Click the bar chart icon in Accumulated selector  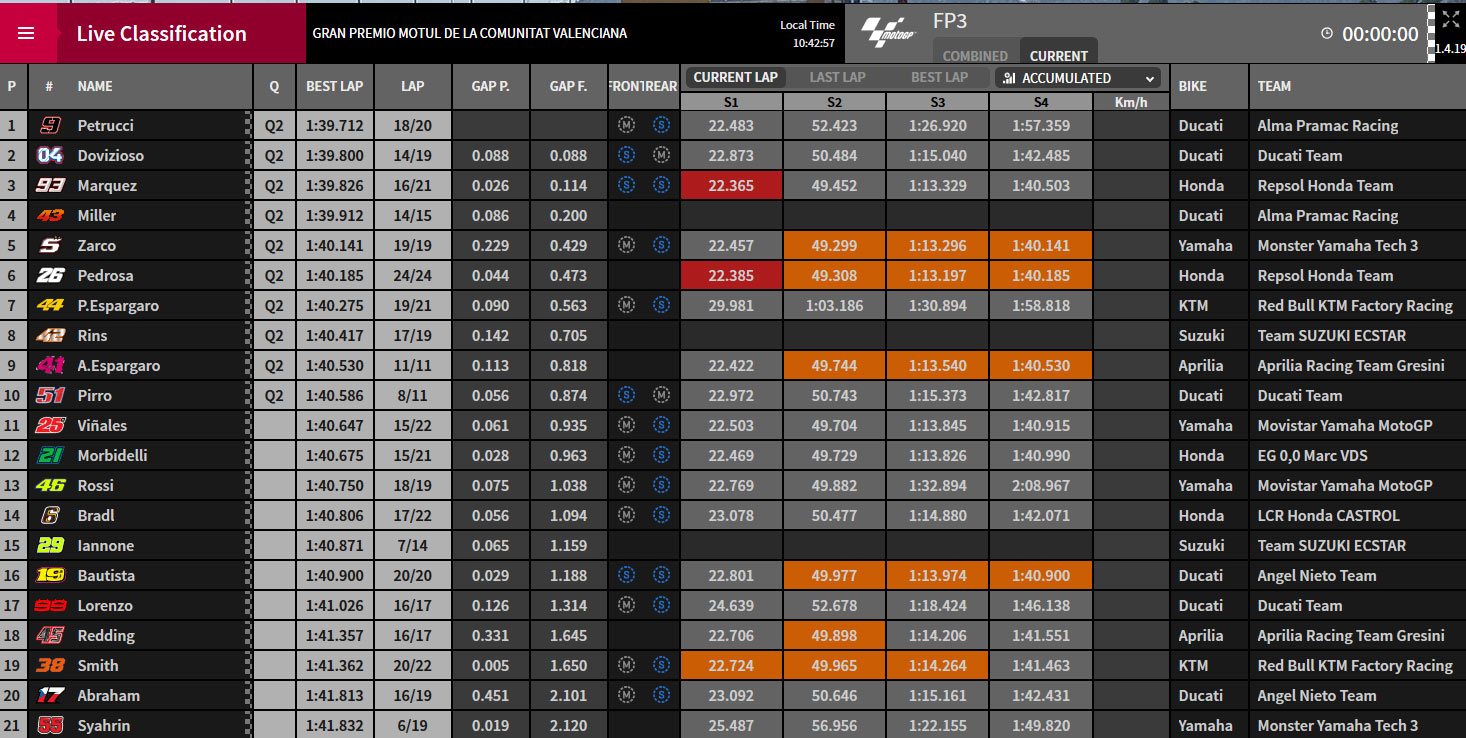(1010, 78)
